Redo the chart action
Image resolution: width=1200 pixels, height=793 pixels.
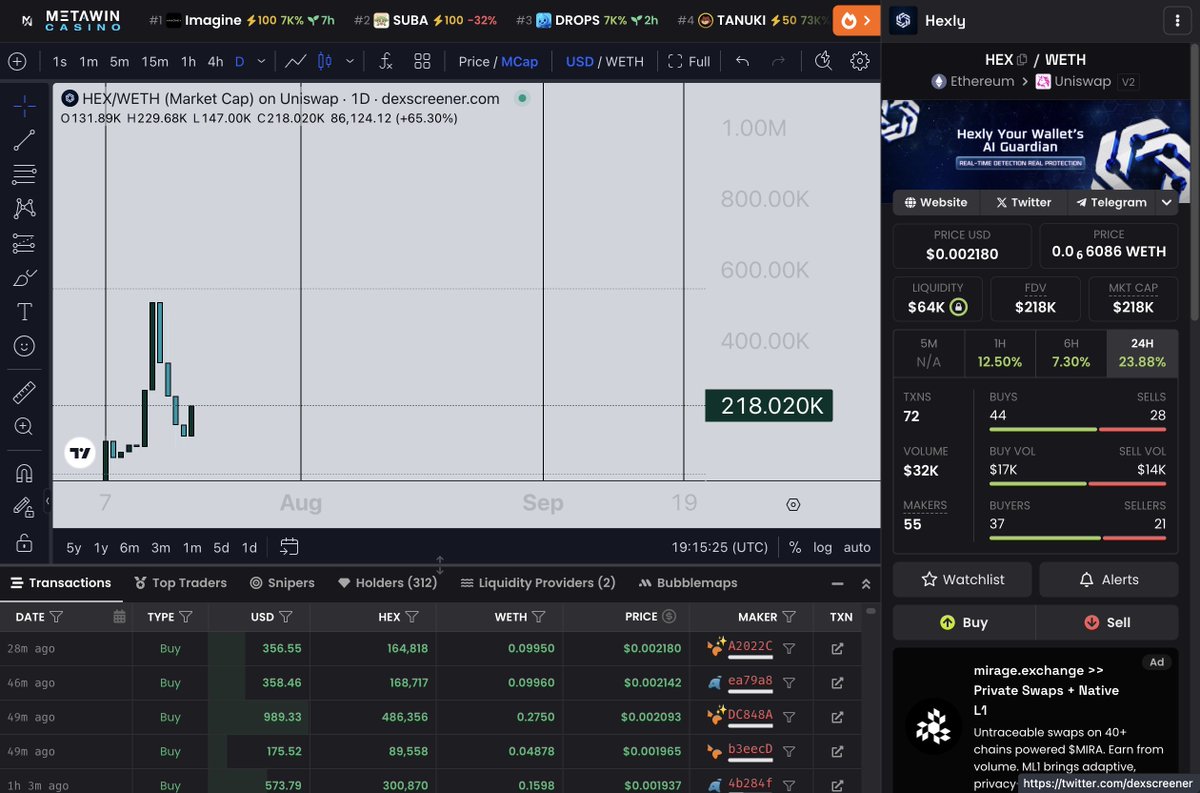click(778, 61)
